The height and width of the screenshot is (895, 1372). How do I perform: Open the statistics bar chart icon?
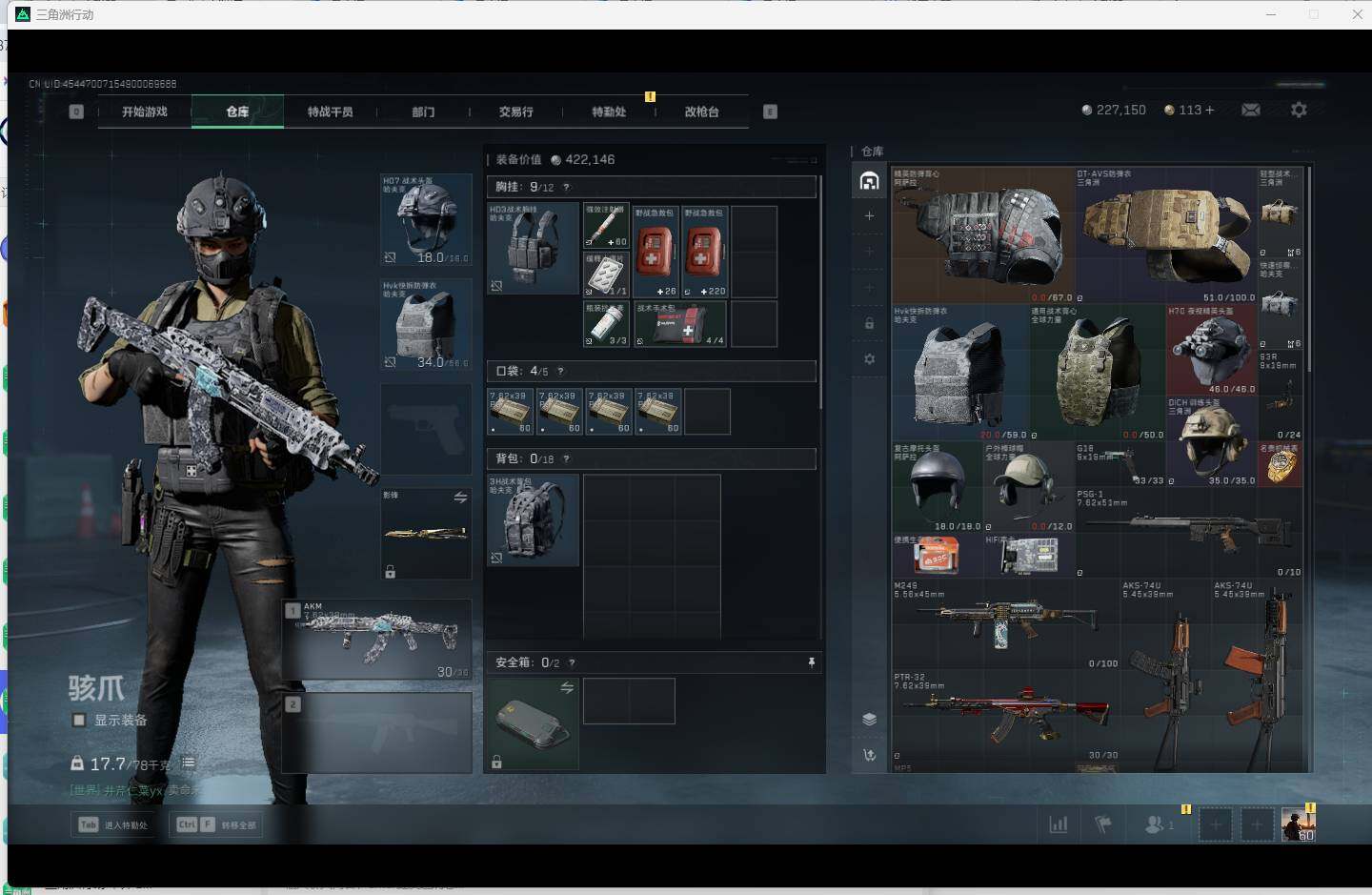coord(1058,824)
